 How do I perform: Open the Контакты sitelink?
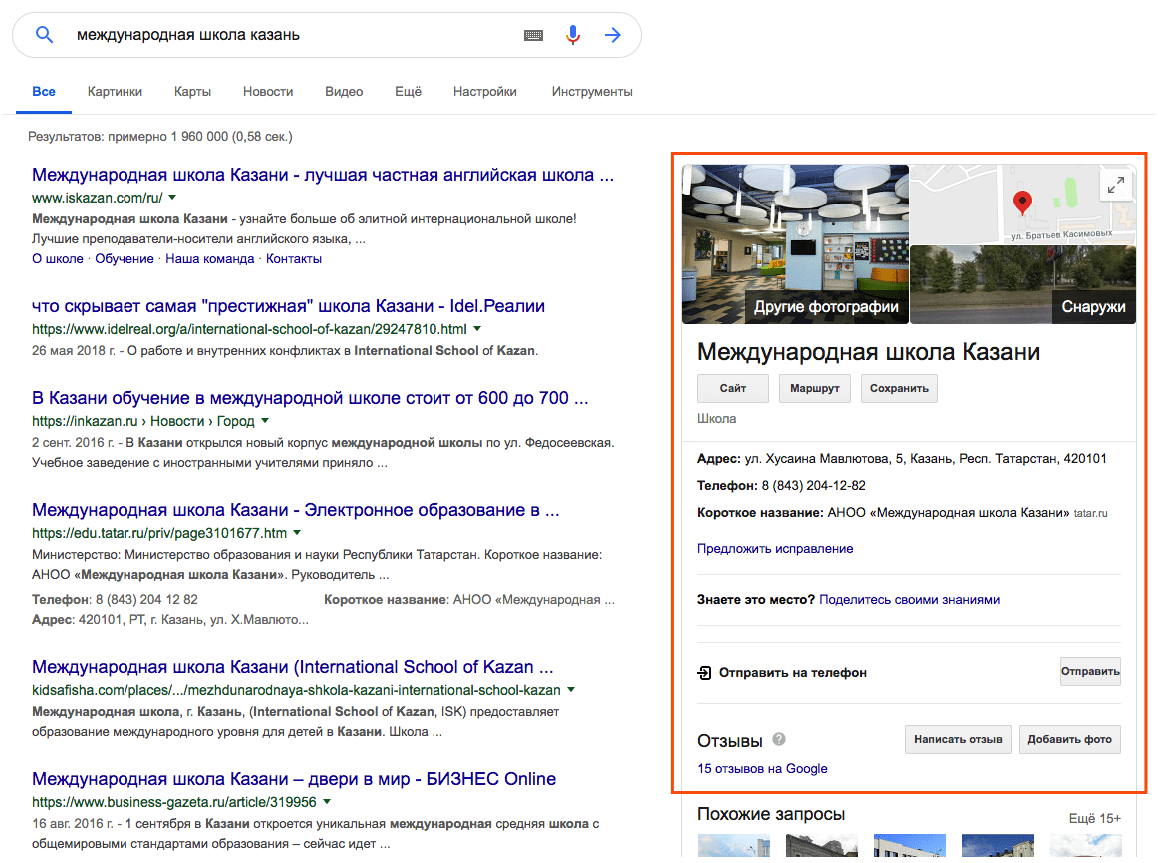[294, 258]
